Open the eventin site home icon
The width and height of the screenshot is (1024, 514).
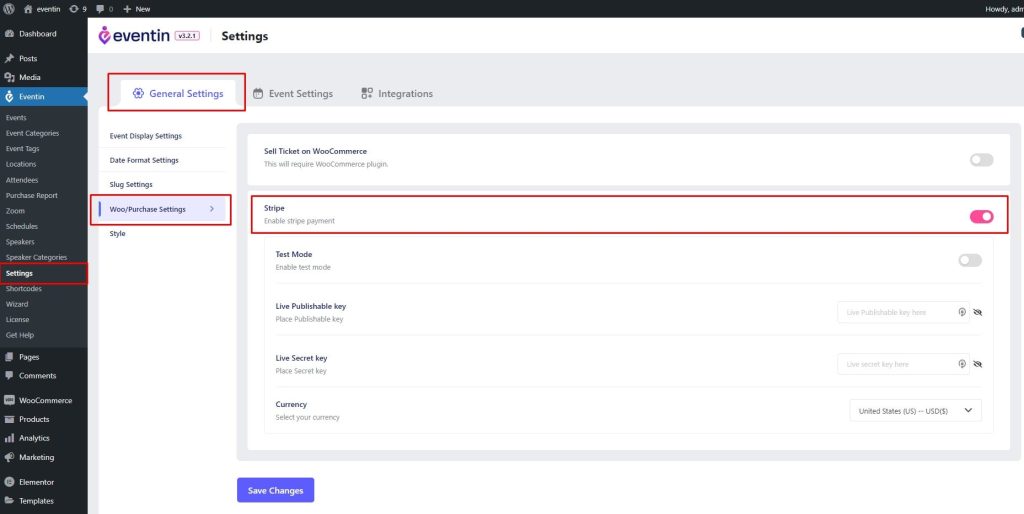(x=27, y=9)
